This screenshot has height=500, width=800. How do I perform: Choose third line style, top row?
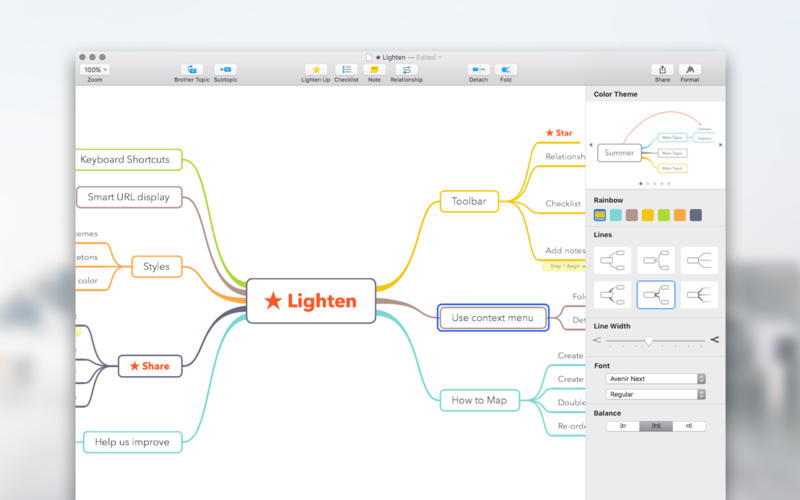coord(699,260)
